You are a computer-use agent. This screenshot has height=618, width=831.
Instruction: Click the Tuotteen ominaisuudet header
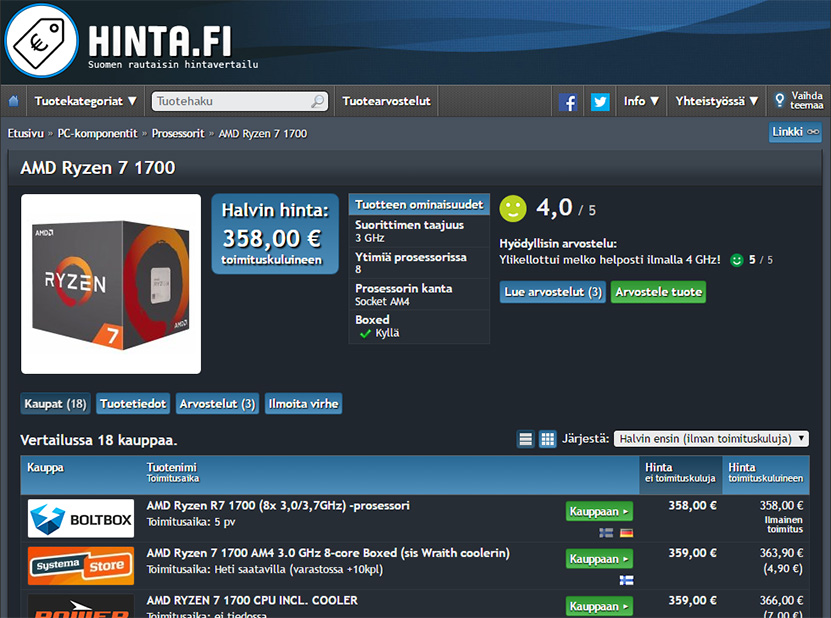pyautogui.click(x=419, y=205)
